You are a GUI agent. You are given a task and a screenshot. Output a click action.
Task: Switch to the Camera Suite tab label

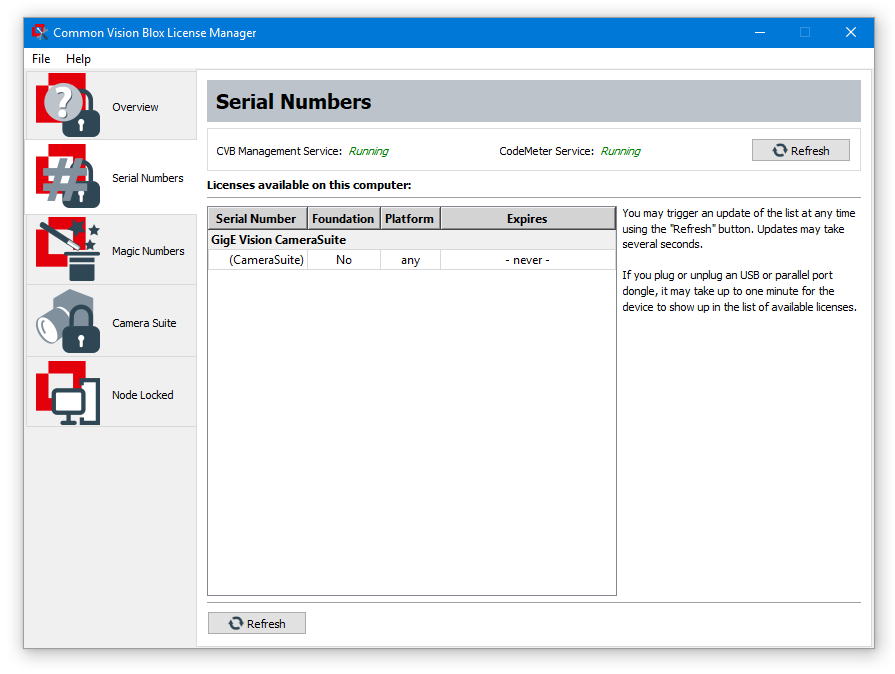[144, 323]
